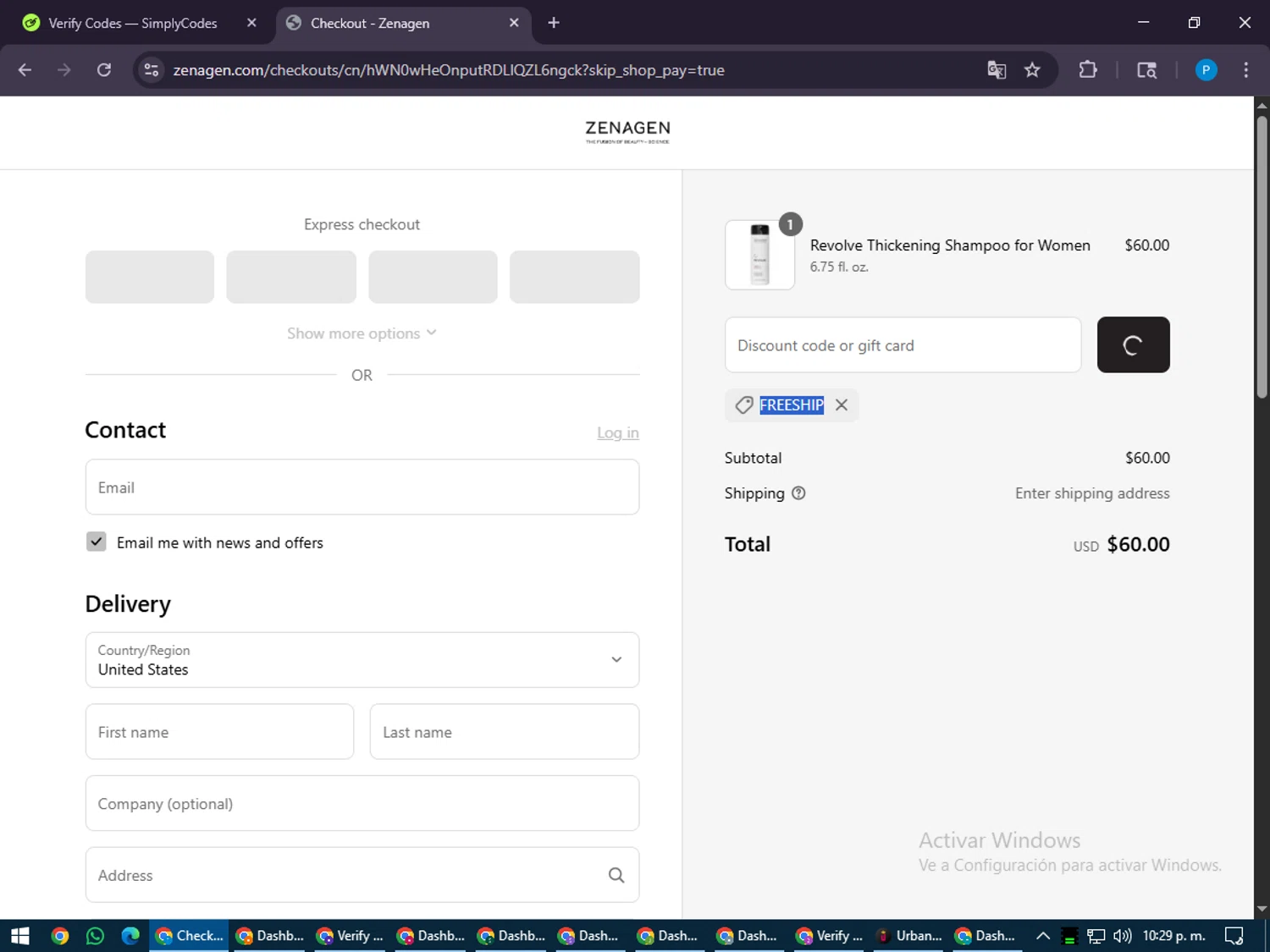Focus the Discount code or gift card field
Viewport: 1270px width, 952px height.
pyautogui.click(x=903, y=345)
